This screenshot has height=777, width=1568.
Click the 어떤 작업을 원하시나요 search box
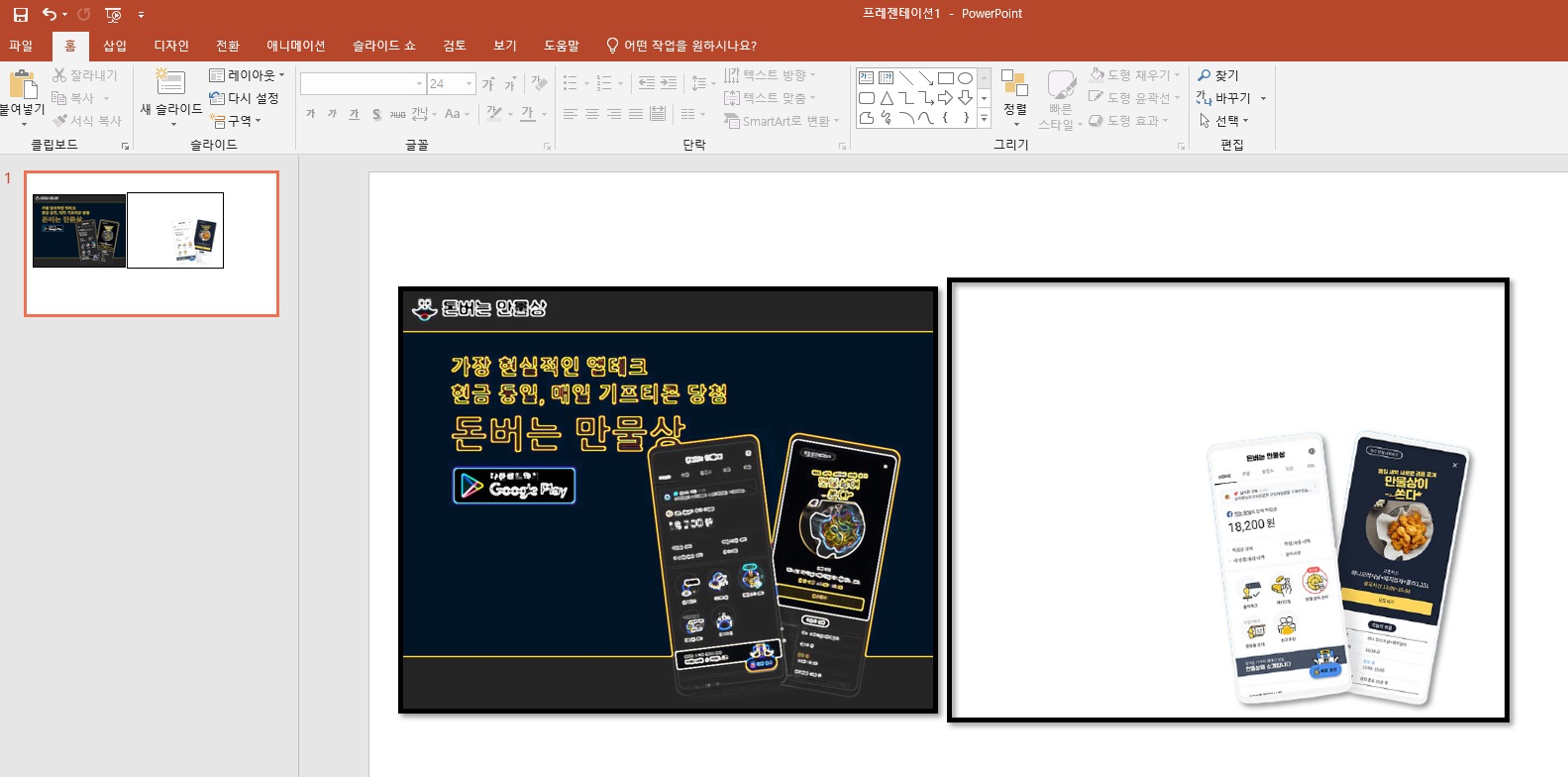(681, 46)
